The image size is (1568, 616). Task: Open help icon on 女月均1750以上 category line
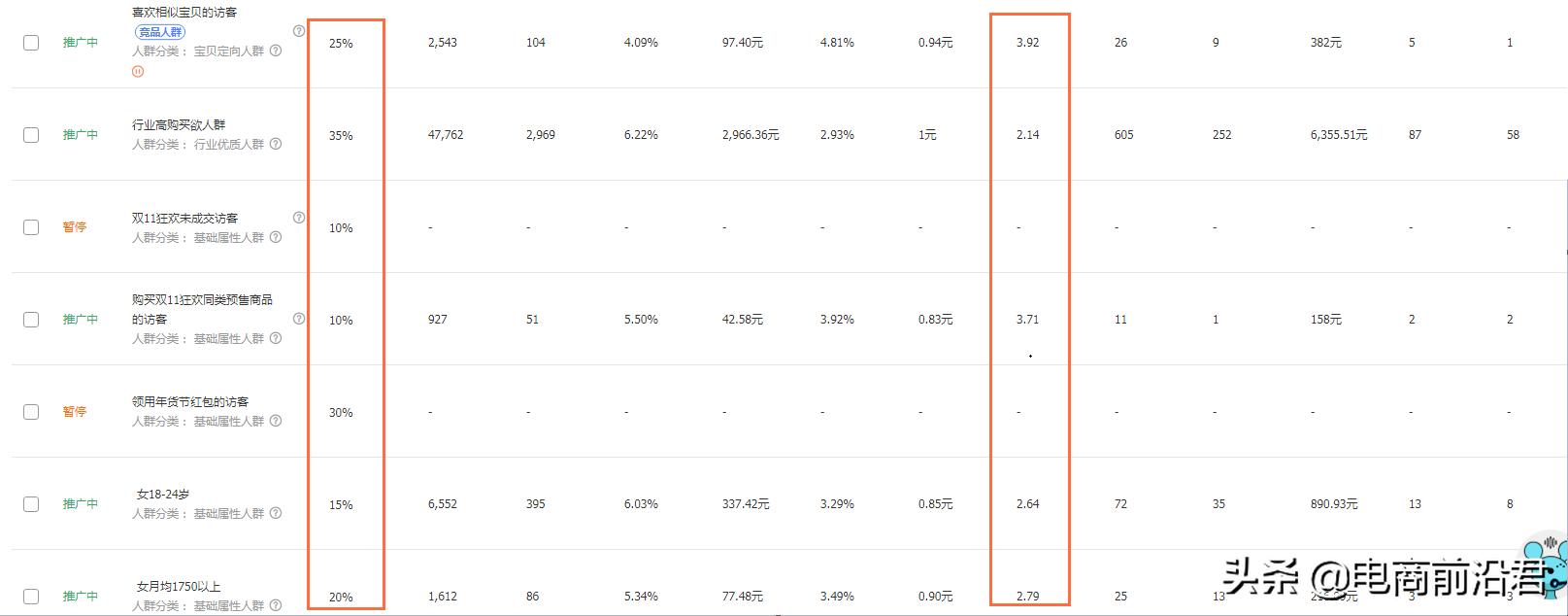[x=276, y=605]
